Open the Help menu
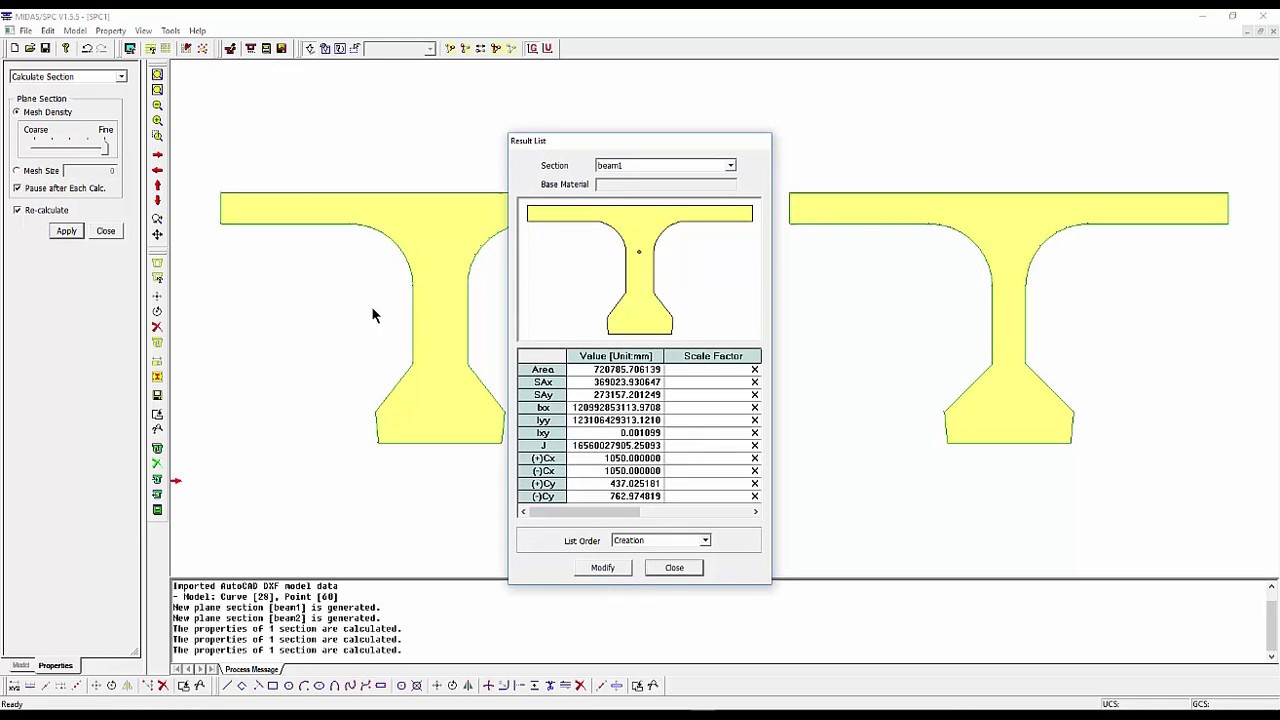This screenshot has height=720, width=1280. pyautogui.click(x=198, y=31)
